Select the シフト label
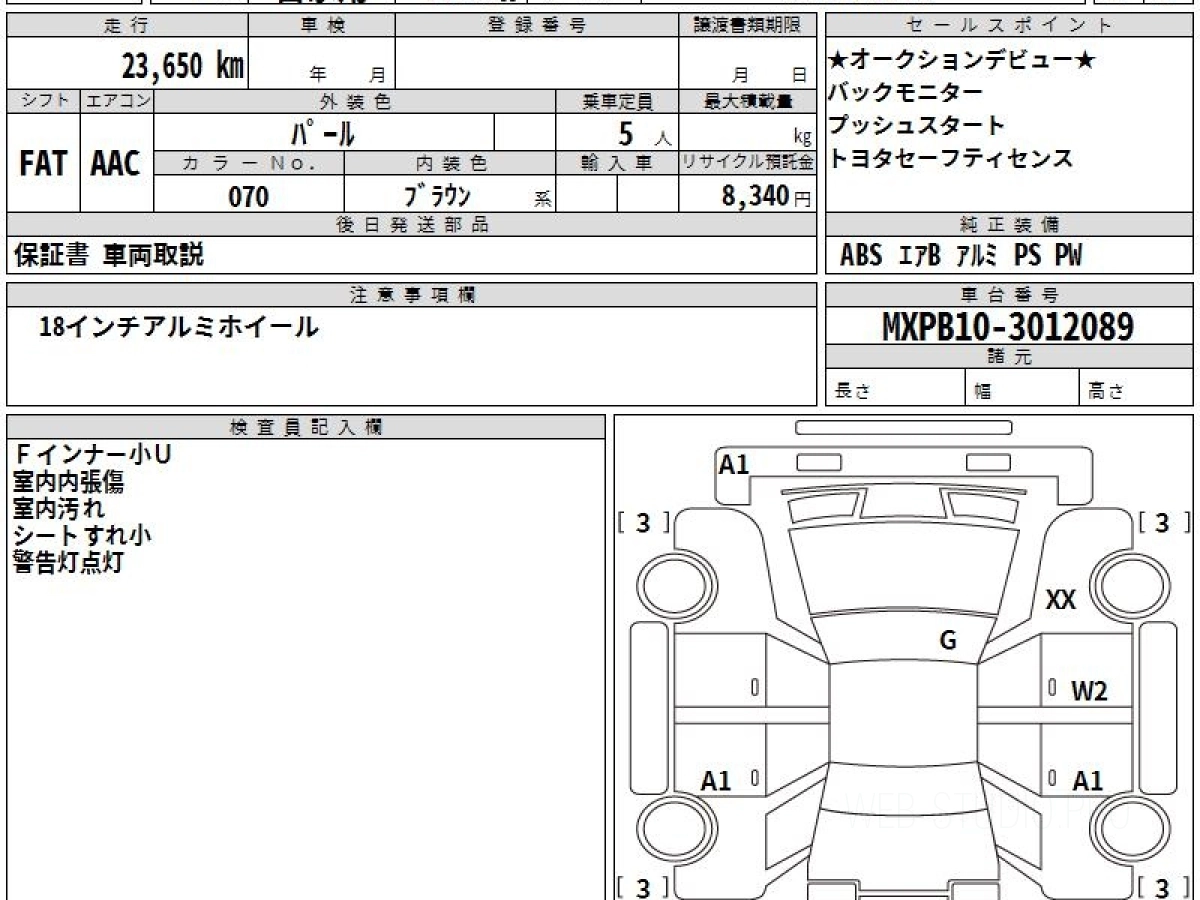 click(43, 101)
